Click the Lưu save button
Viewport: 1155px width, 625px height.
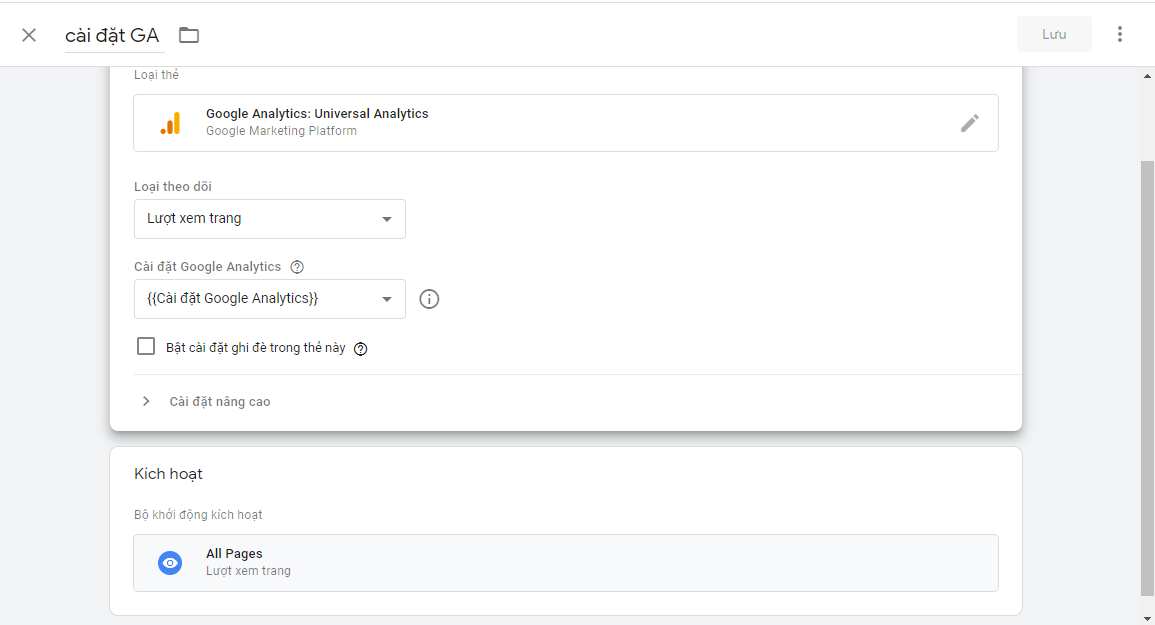(x=1054, y=35)
